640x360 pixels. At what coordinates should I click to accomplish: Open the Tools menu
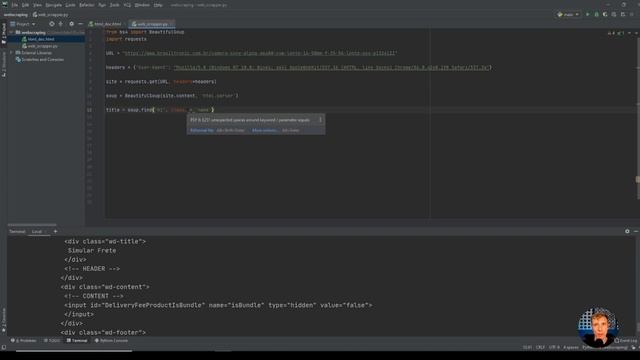click(115, 5)
